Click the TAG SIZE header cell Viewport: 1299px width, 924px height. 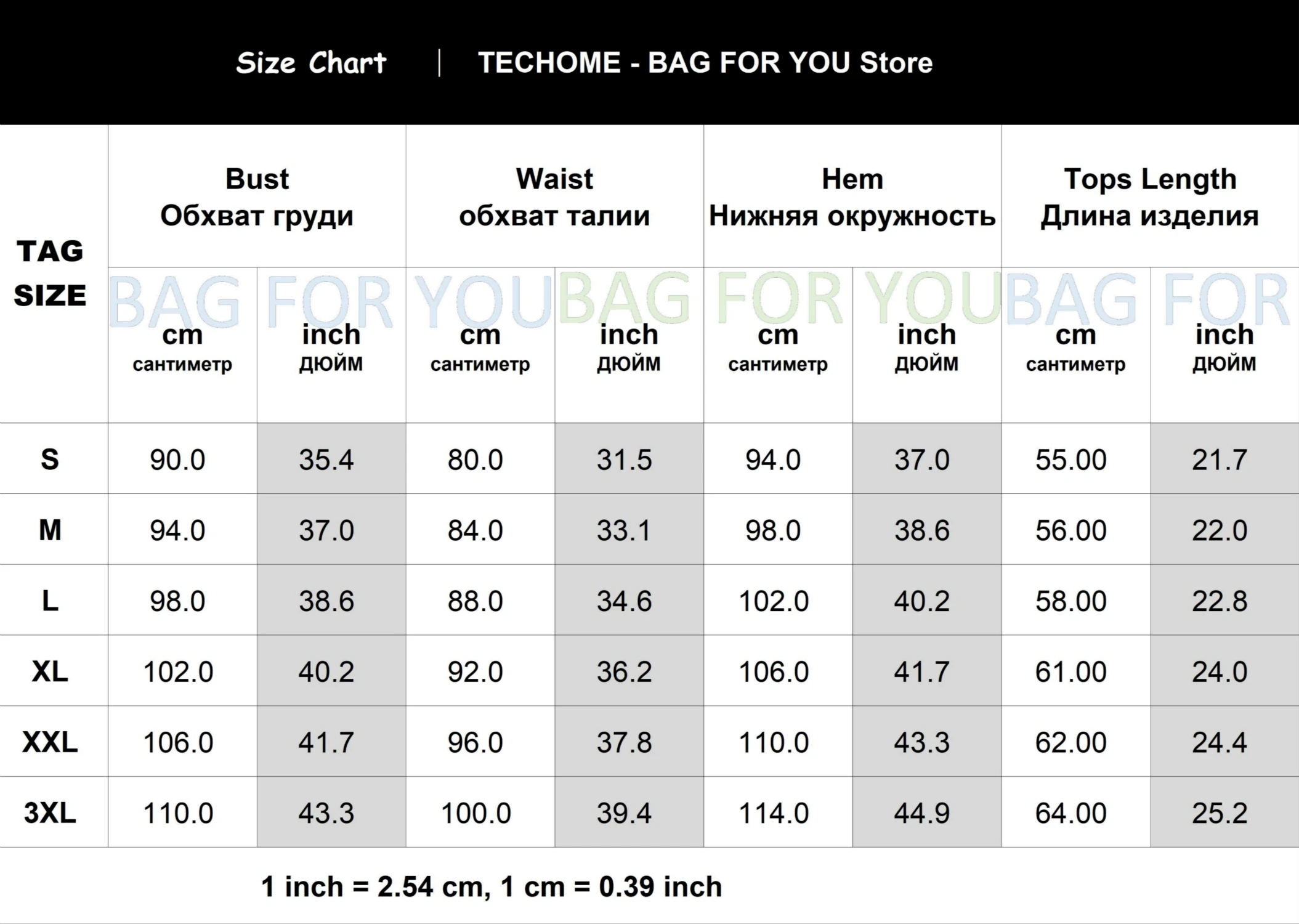pyautogui.click(x=50, y=274)
